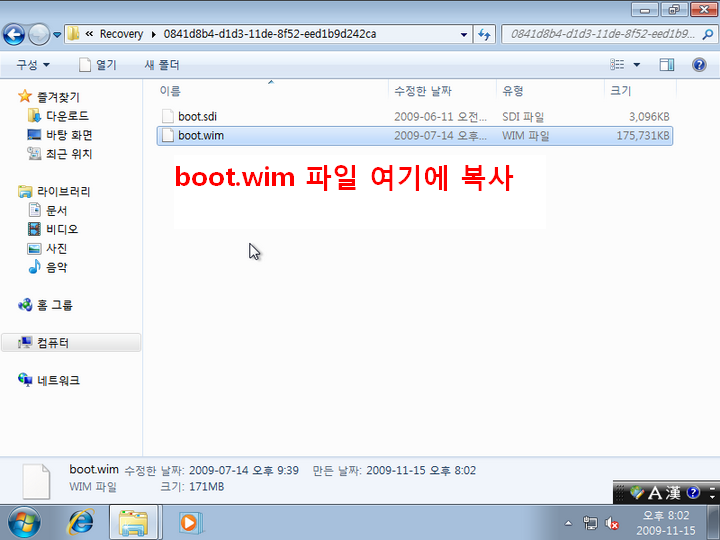The image size is (720, 540).
Task: Click the 컴퓨터 monitor icon
Action: pyautogui.click(x=25, y=343)
